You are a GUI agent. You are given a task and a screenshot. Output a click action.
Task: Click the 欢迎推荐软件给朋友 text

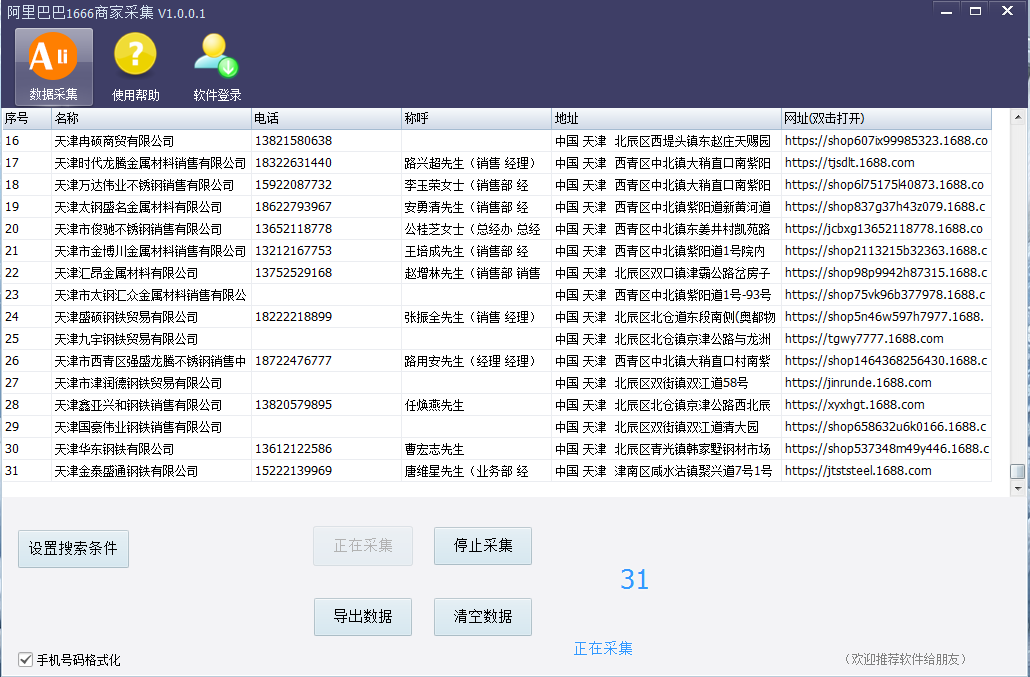click(x=905, y=659)
